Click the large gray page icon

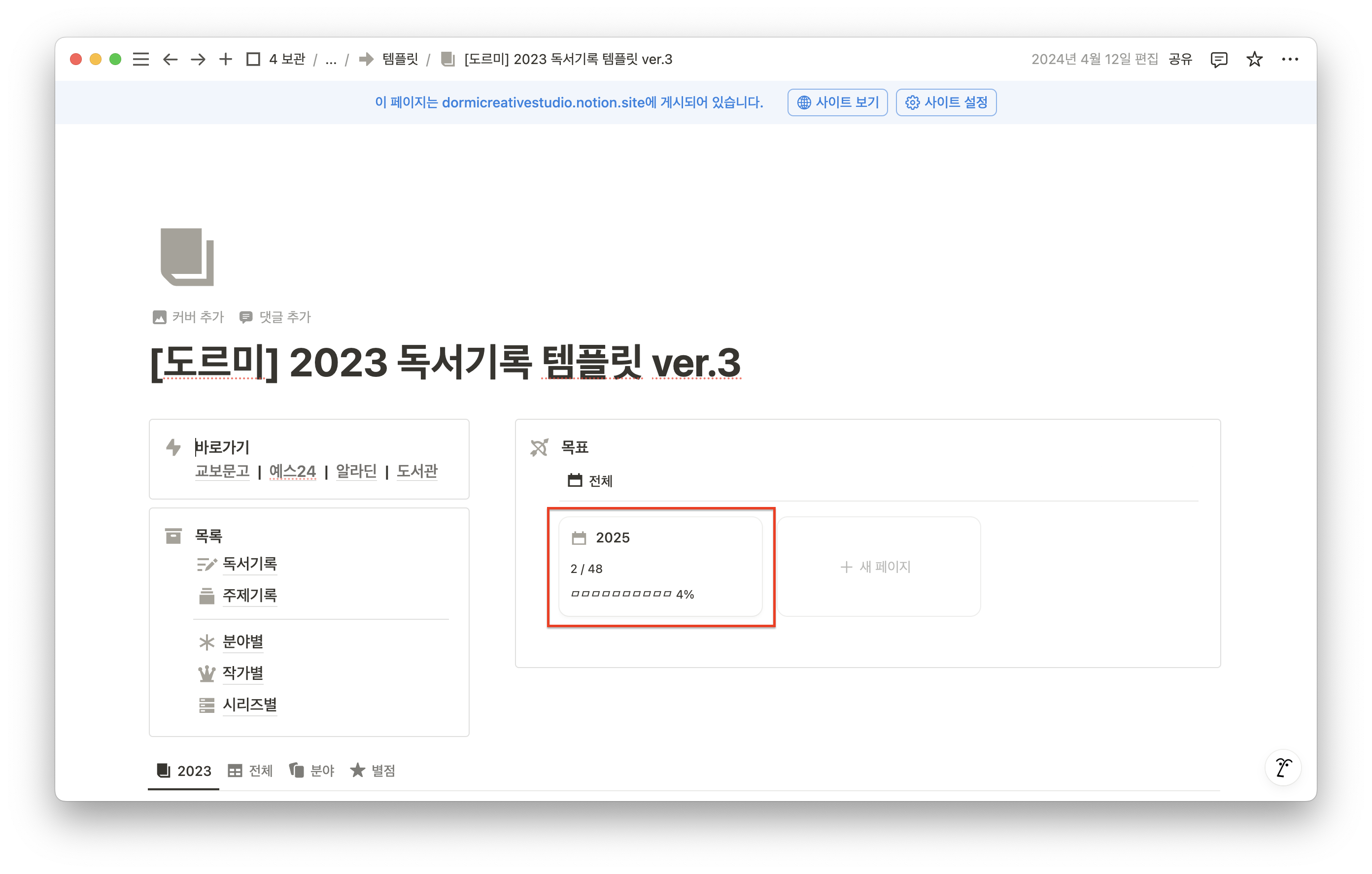point(187,257)
